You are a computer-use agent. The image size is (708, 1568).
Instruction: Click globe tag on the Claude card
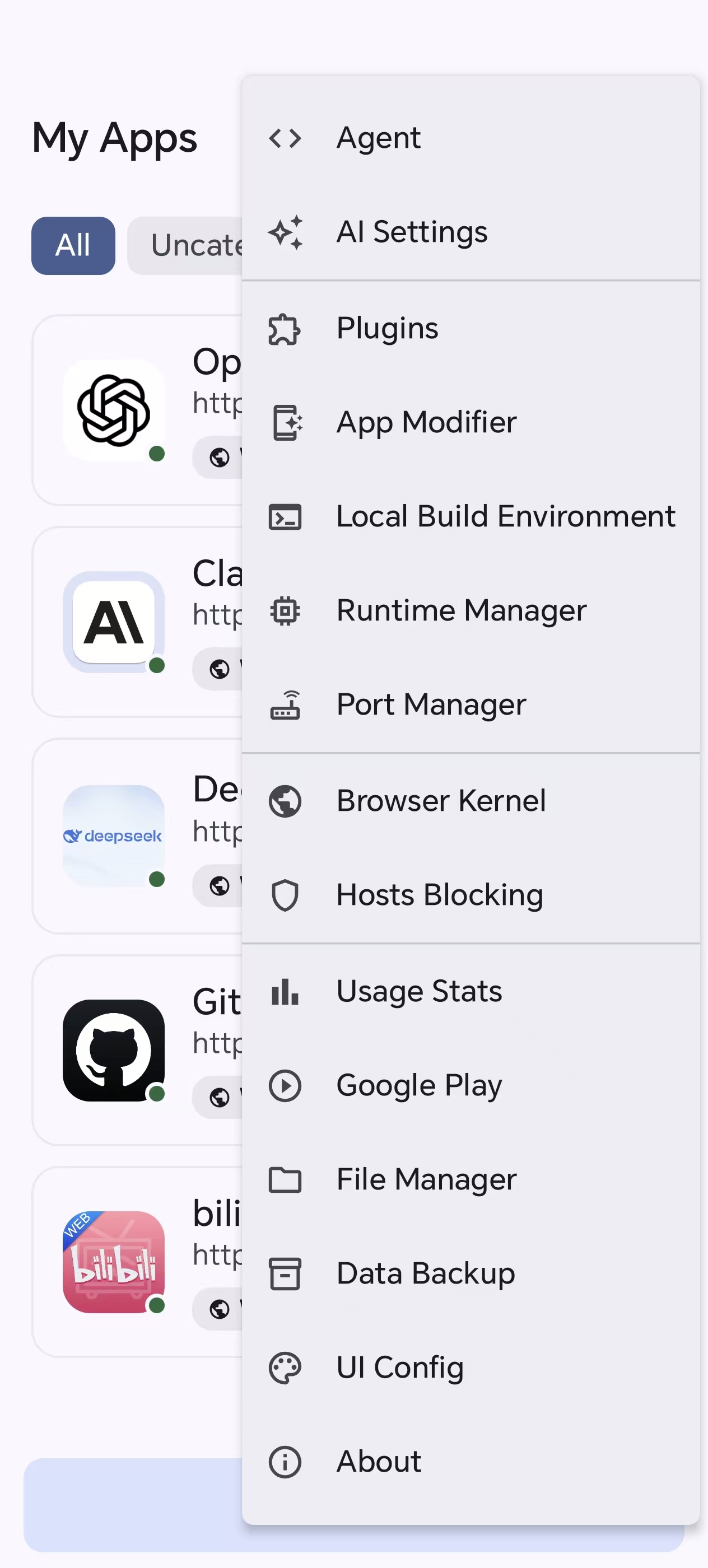click(x=218, y=669)
